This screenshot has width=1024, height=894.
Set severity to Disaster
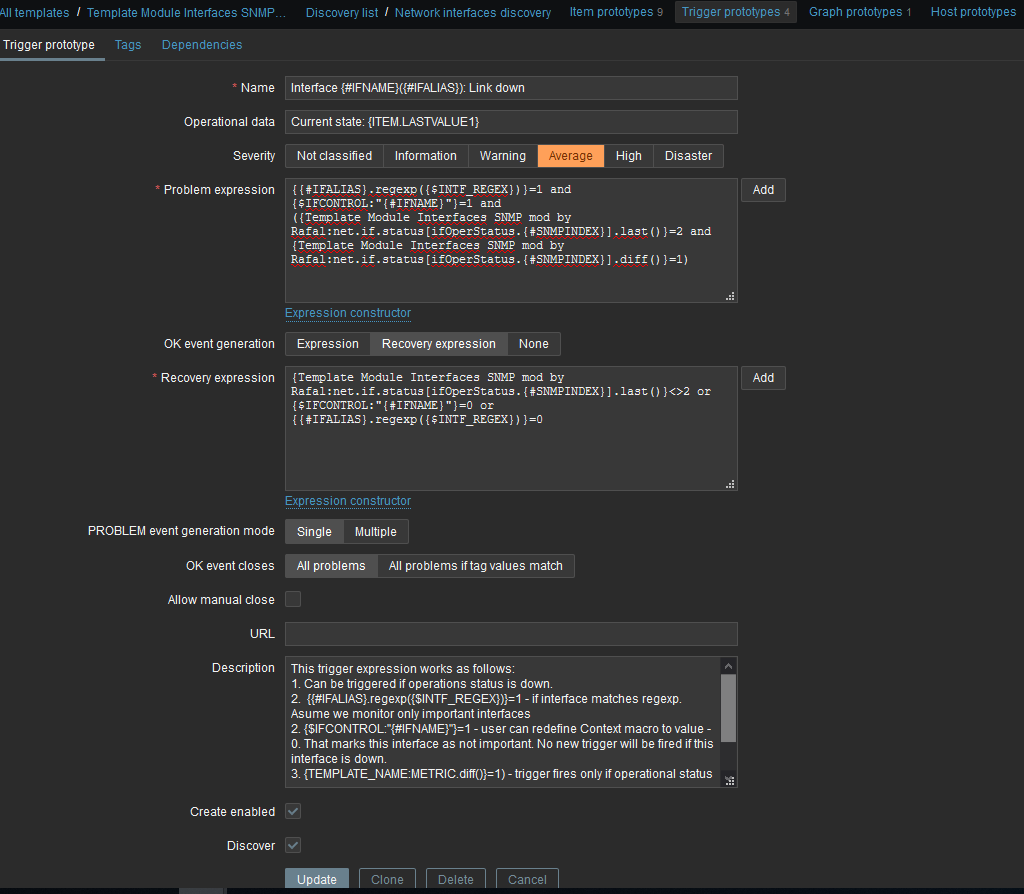click(690, 155)
